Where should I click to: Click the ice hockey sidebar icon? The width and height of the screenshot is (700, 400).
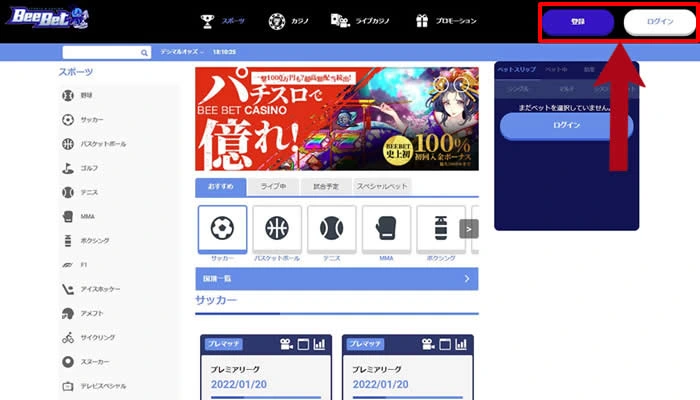(67, 289)
